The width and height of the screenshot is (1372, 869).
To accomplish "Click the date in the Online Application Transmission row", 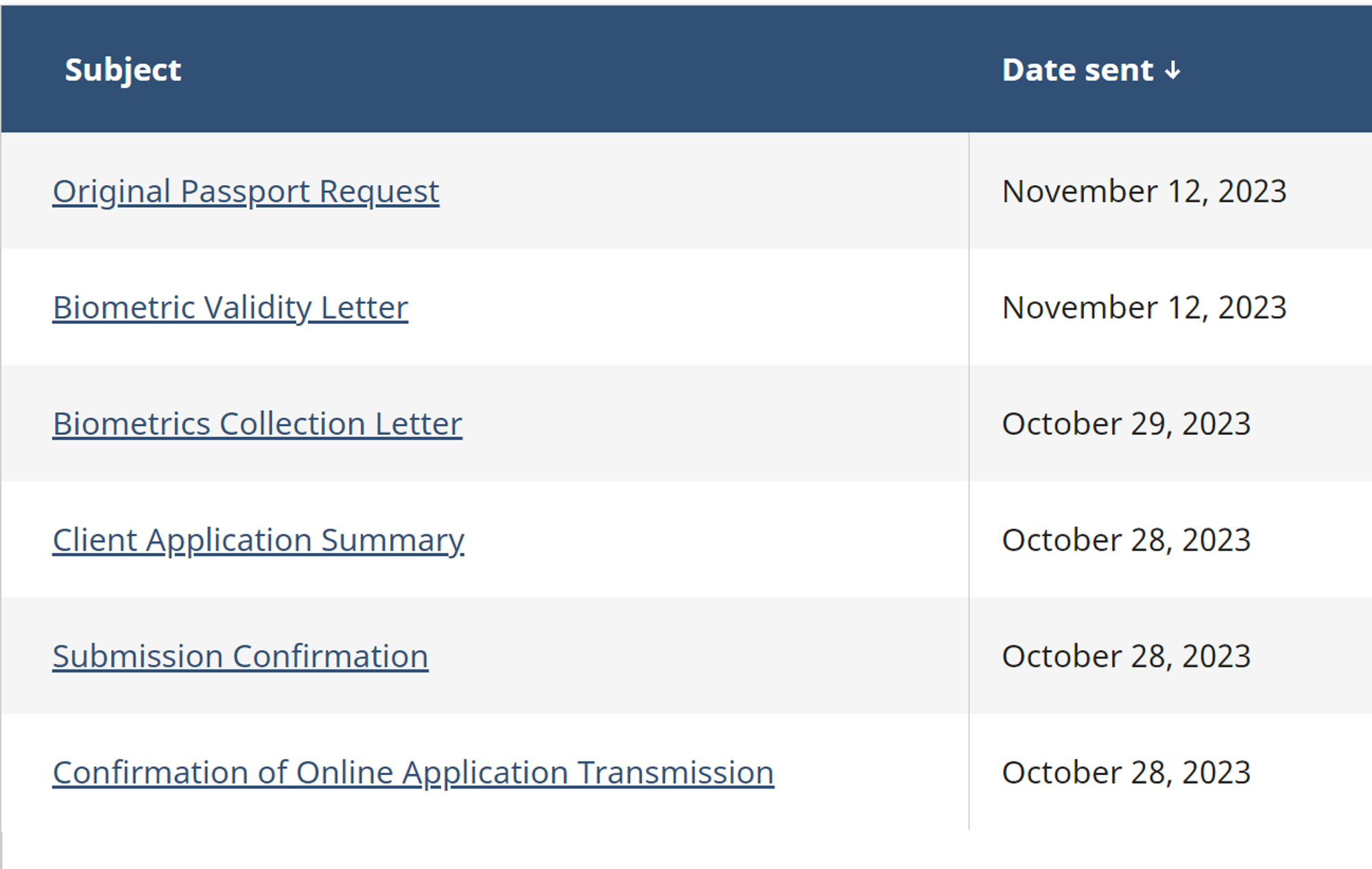I will coord(1126,773).
